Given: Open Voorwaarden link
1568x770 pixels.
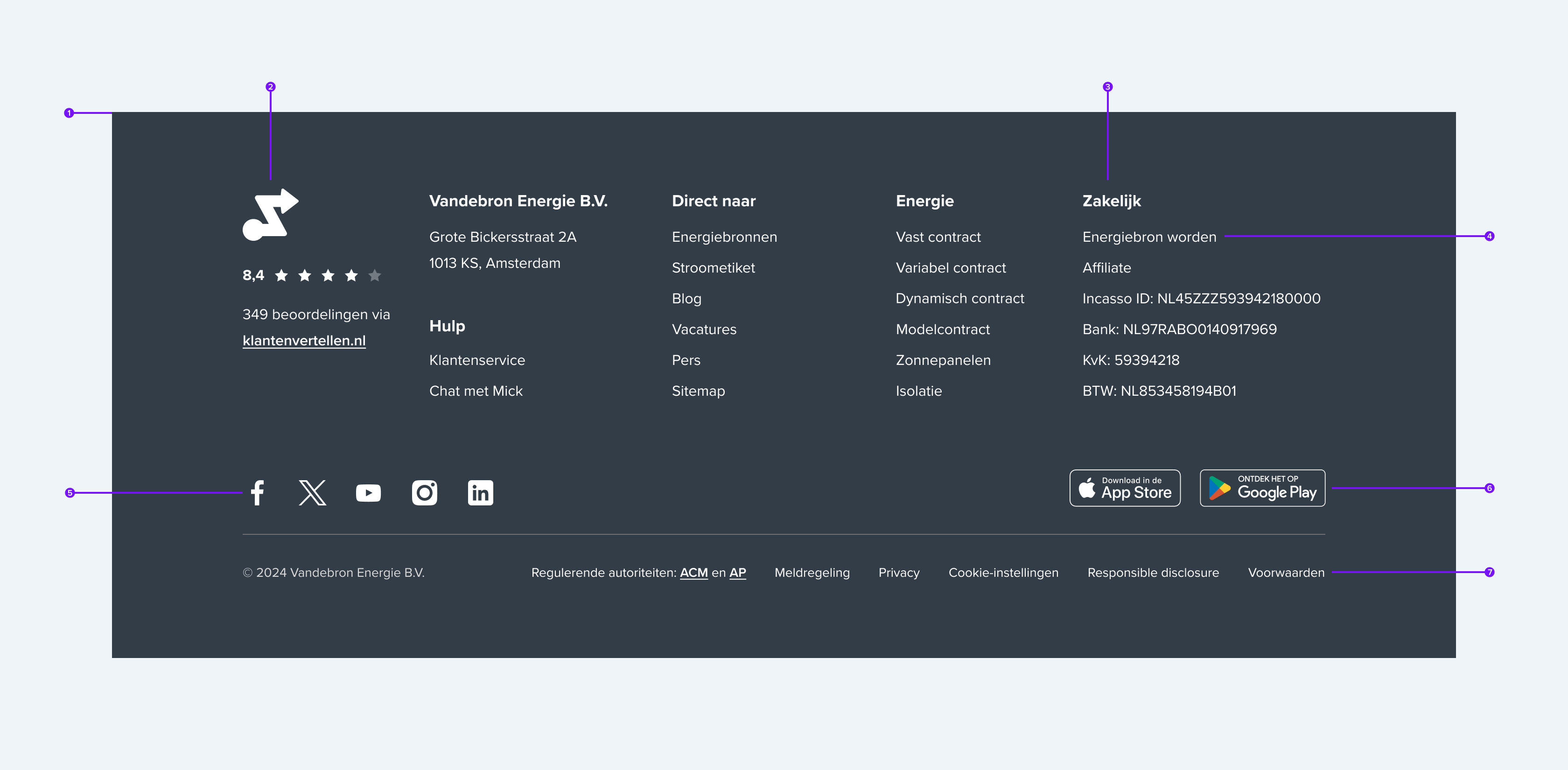Looking at the screenshot, I should coord(1286,573).
